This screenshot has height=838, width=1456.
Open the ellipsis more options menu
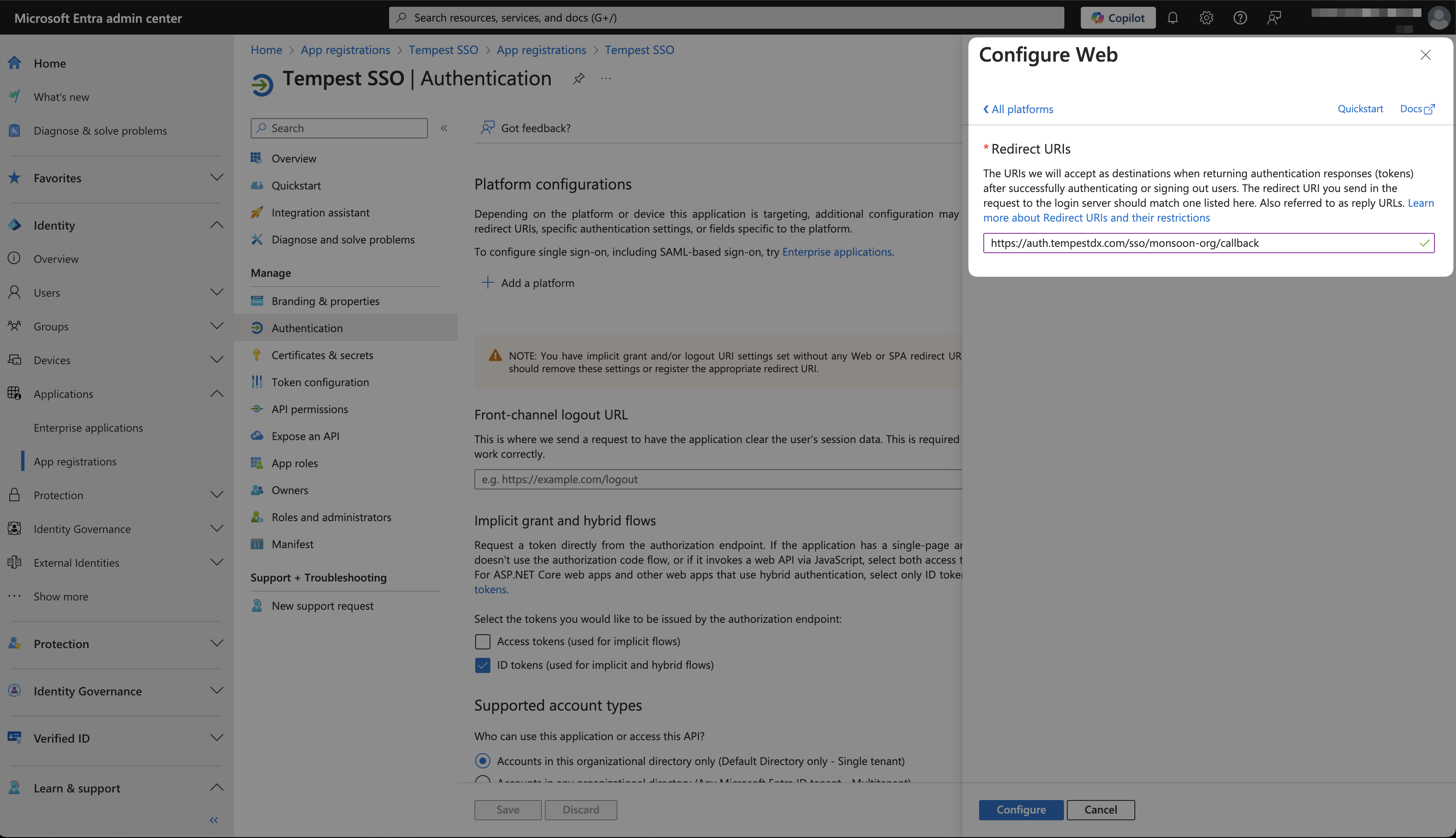(x=606, y=79)
